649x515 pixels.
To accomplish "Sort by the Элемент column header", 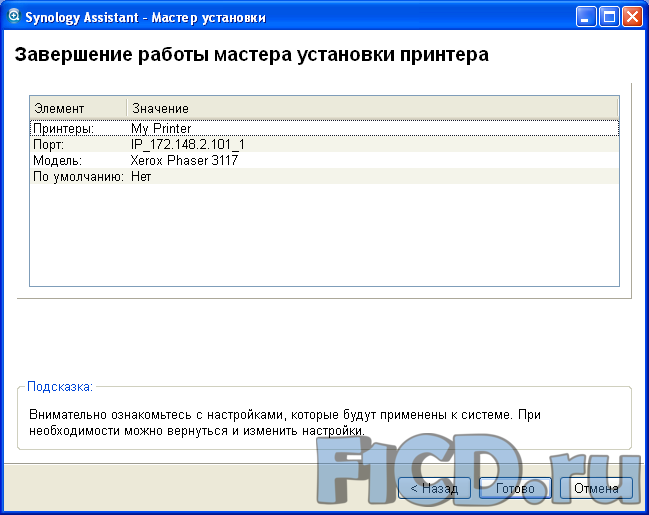I will pos(78,108).
